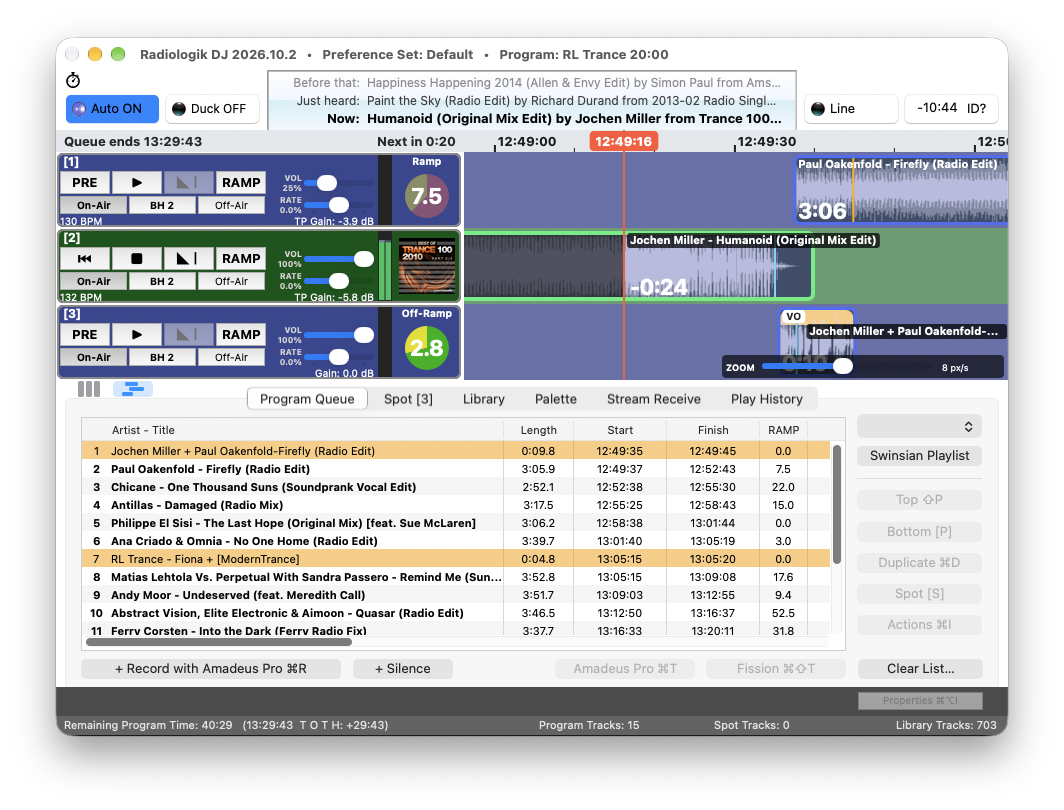Adjust deck 2 RATE slider
This screenshot has width=1064, height=810.
339,280
